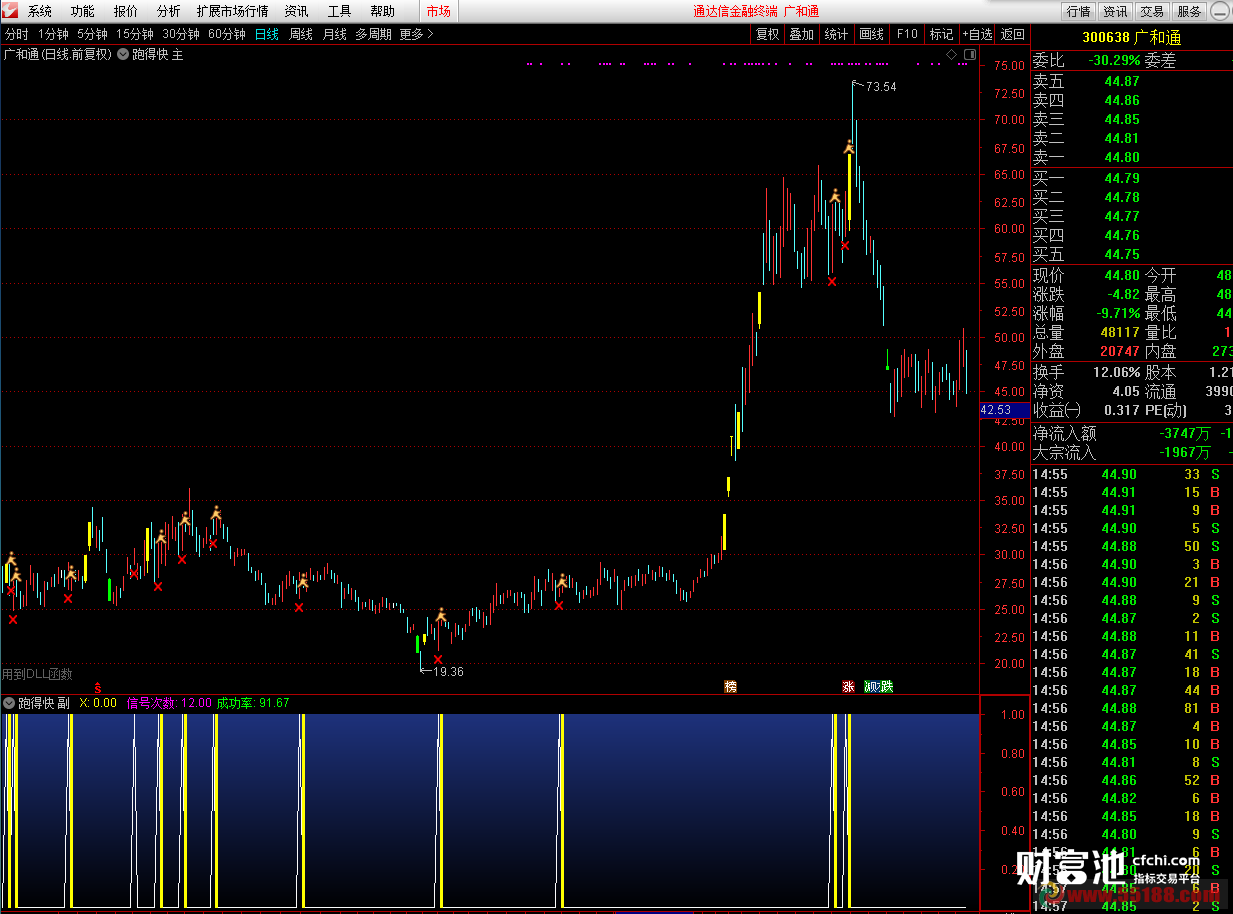Viewport: 1233px width, 914px height.
Task: Open the 多周期 multi-period view
Action: point(374,34)
